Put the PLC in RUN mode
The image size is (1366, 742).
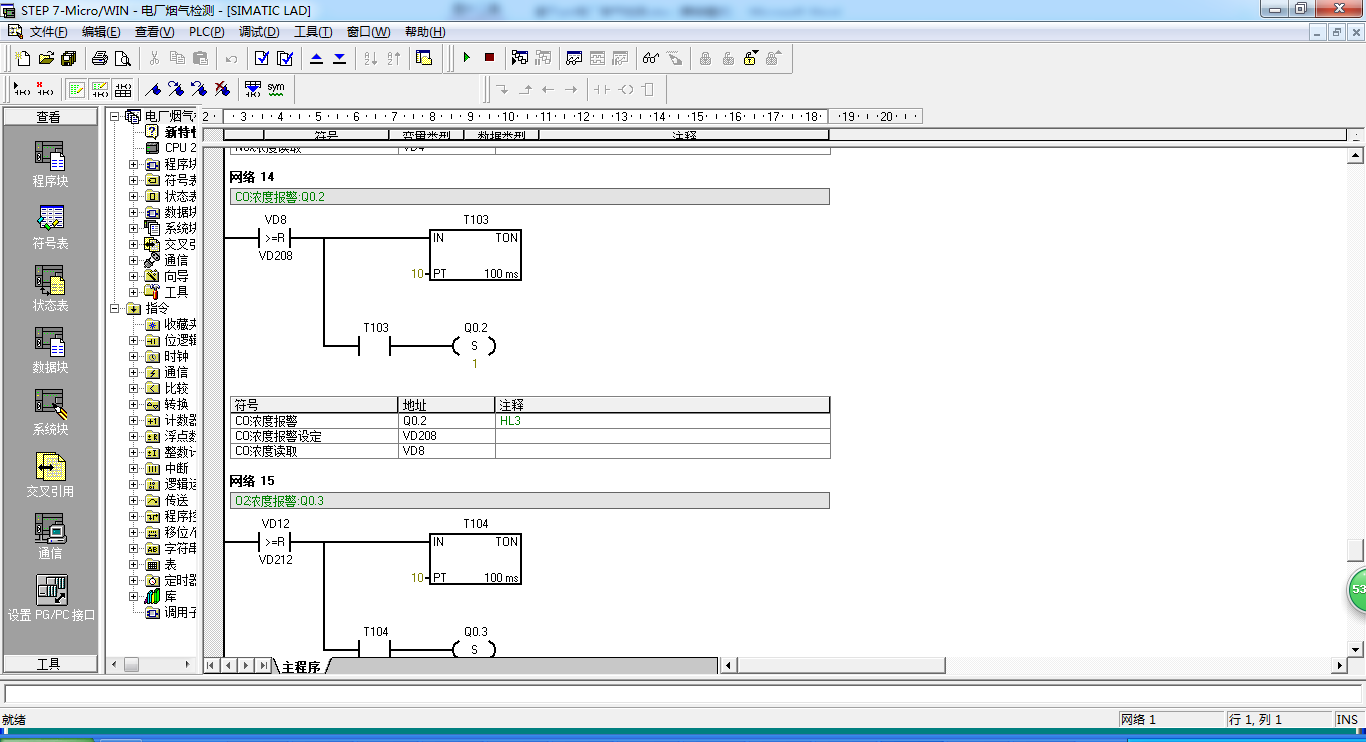tap(466, 58)
